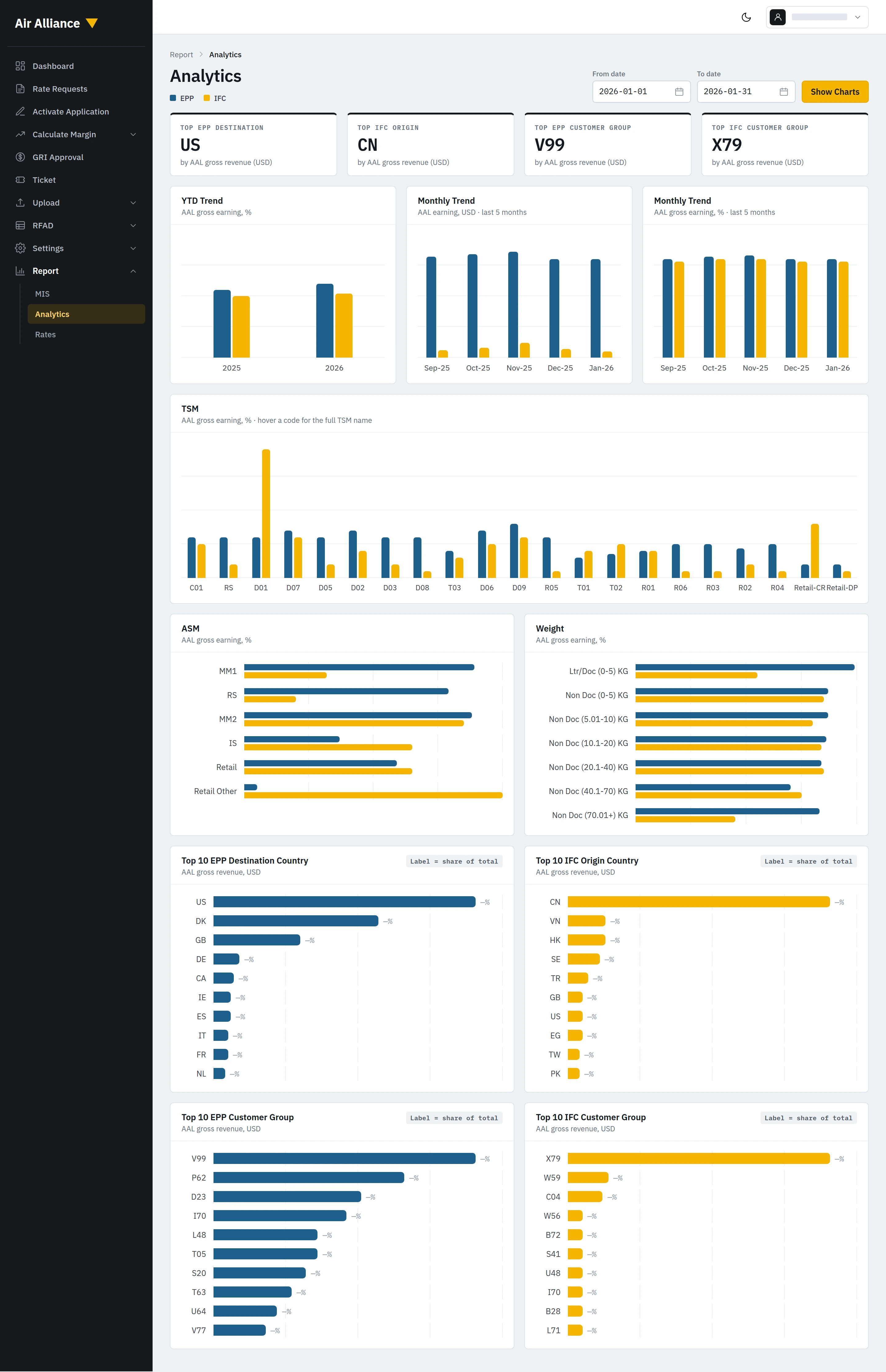This screenshot has height=1372, width=886.
Task: Click the Top EPP Customer Group V99 card
Action: (608, 144)
